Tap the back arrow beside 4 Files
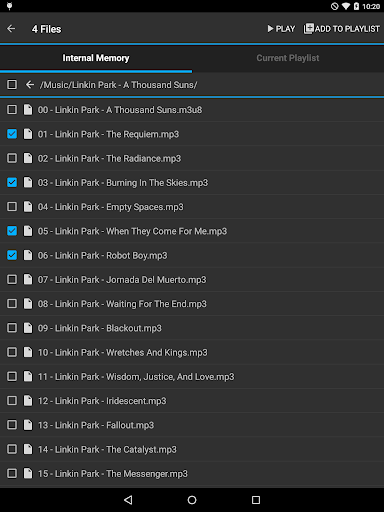Image resolution: width=384 pixels, height=512 pixels. 11,29
